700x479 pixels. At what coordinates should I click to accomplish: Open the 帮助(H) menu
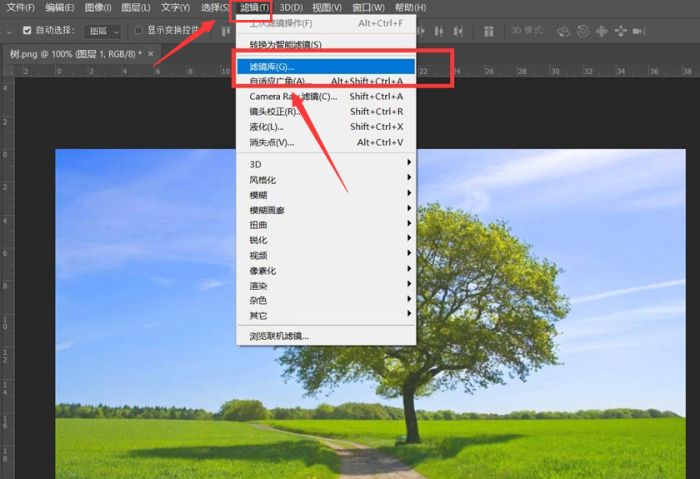410,8
